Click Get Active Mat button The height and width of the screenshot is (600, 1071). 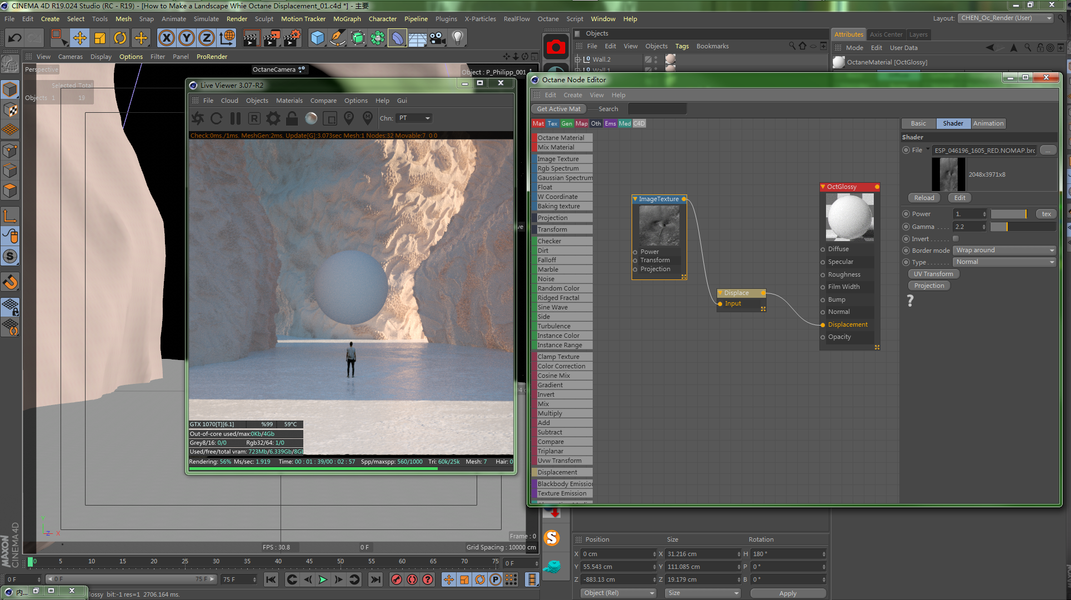559,109
